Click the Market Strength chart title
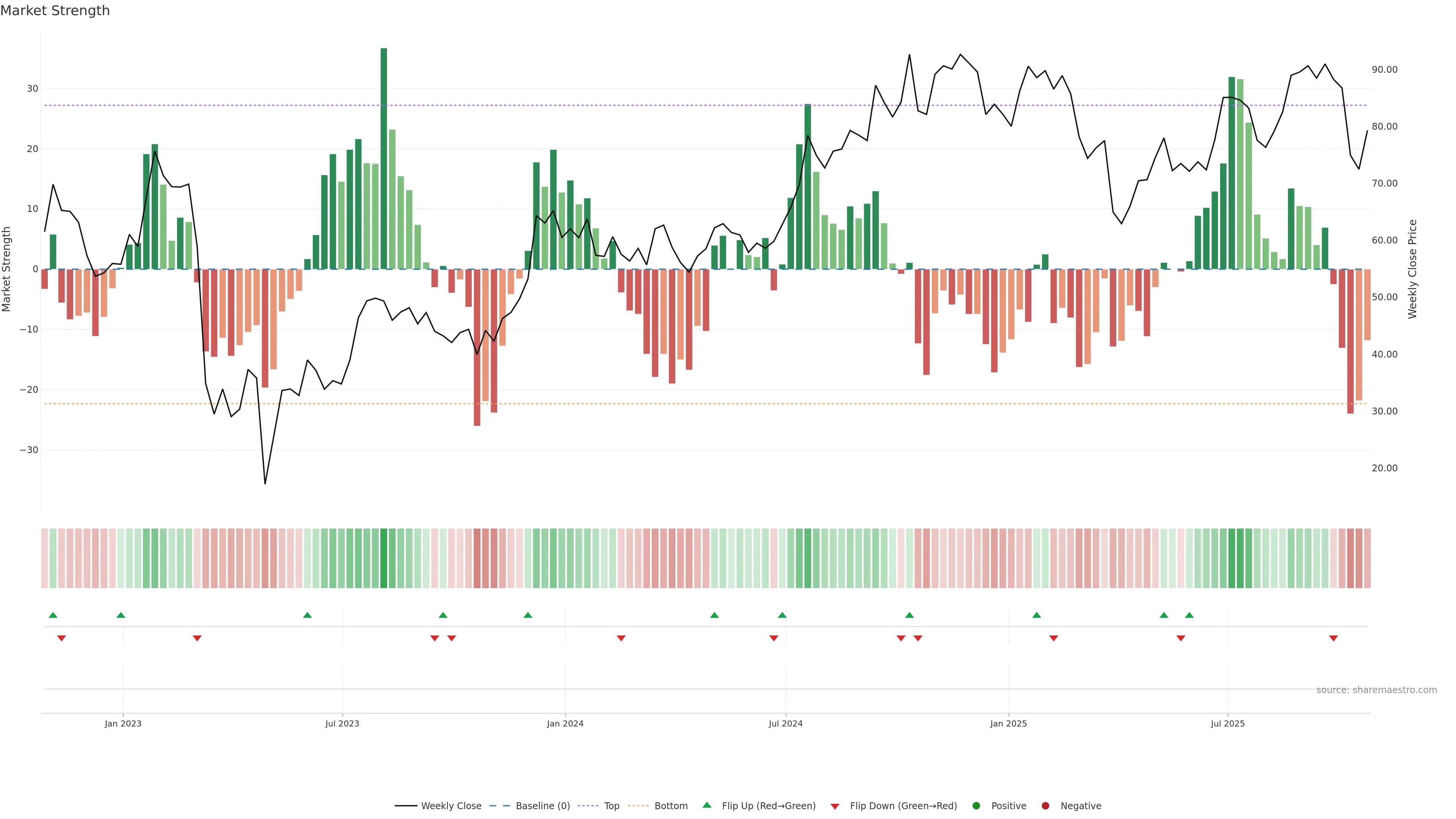 [x=55, y=11]
